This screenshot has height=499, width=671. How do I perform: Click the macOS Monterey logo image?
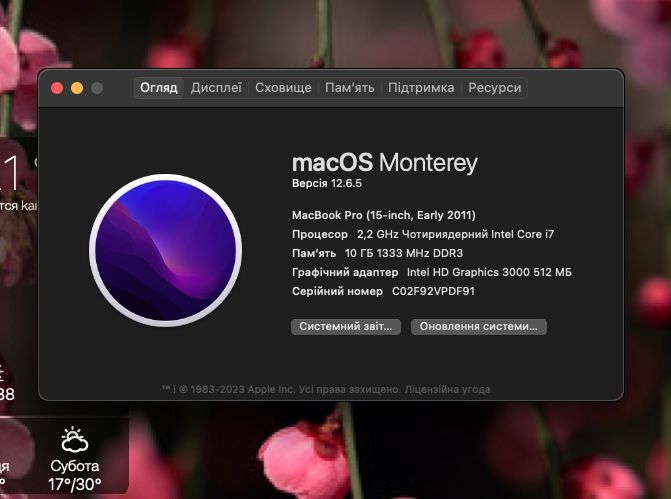point(166,250)
